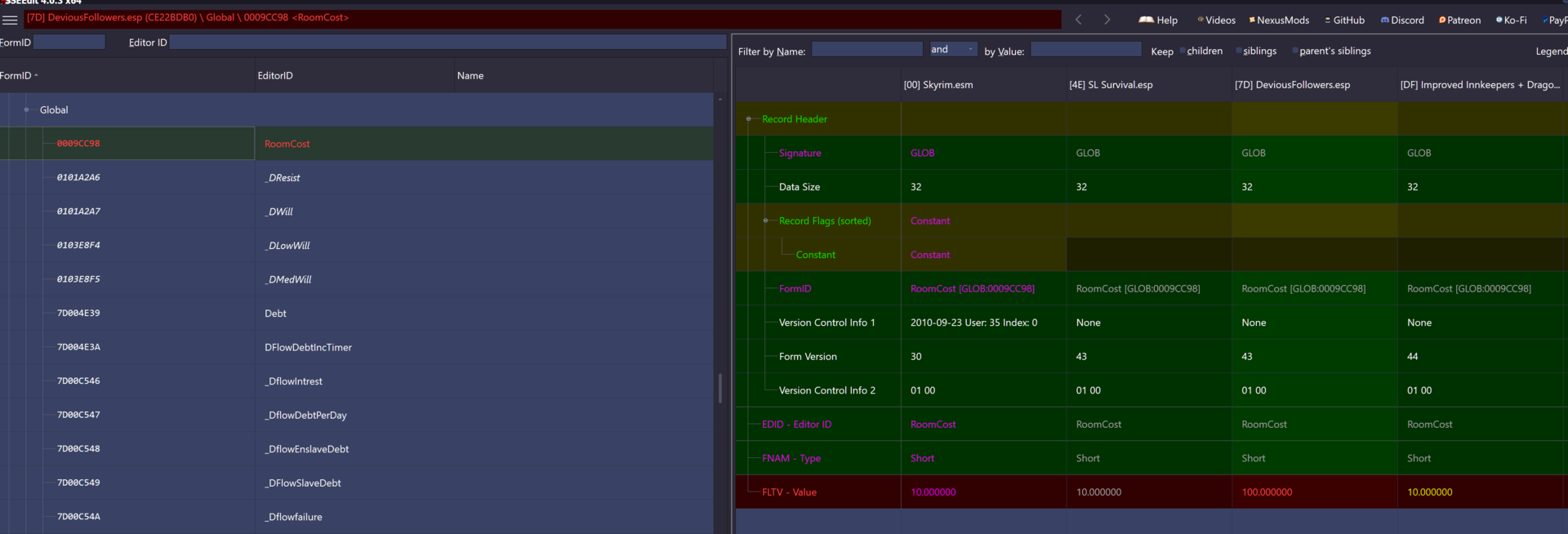Select record 7D00C546 _DflowIntrest

[356, 380]
